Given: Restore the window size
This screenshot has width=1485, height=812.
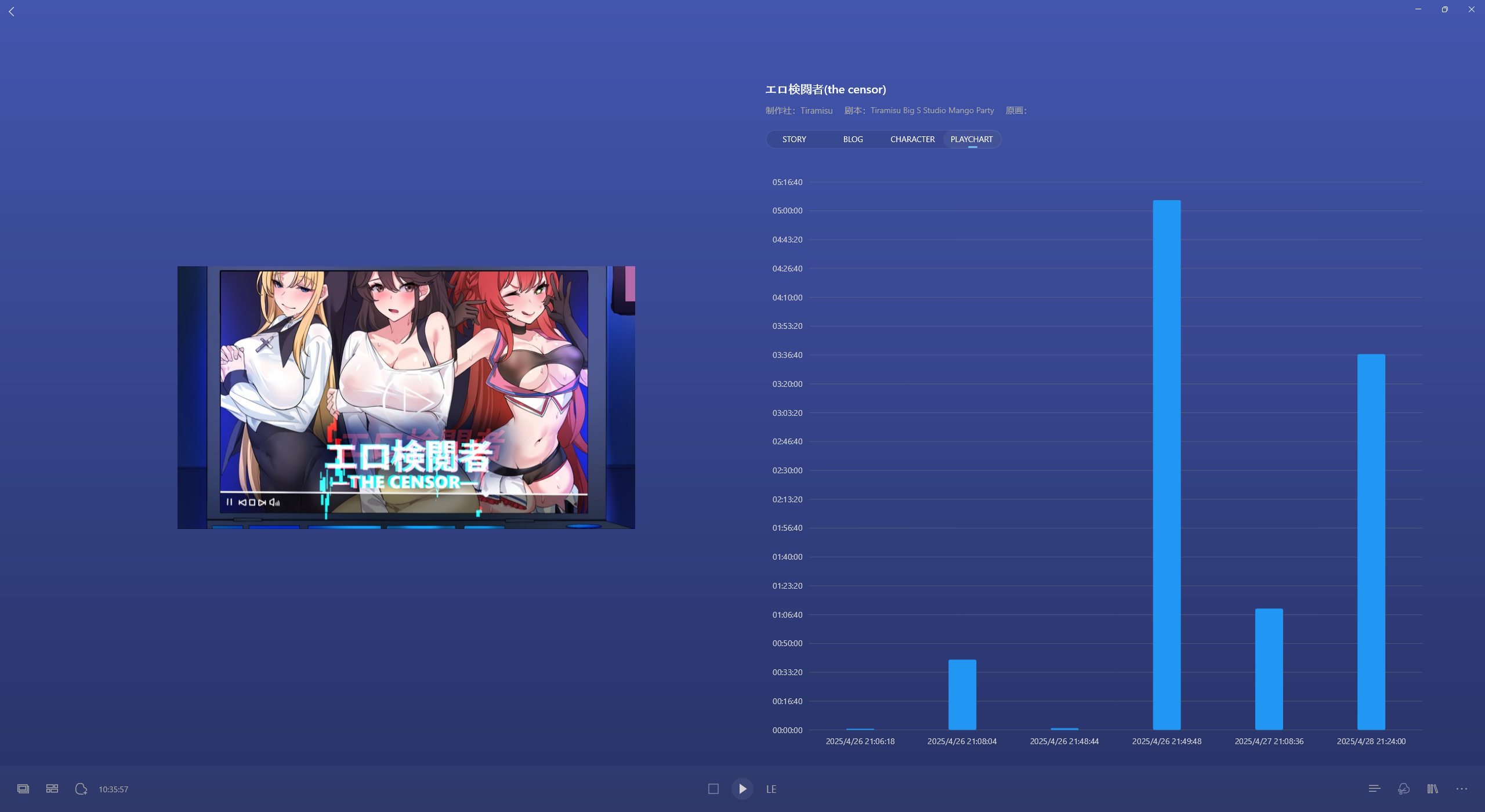Looking at the screenshot, I should point(1445,9).
